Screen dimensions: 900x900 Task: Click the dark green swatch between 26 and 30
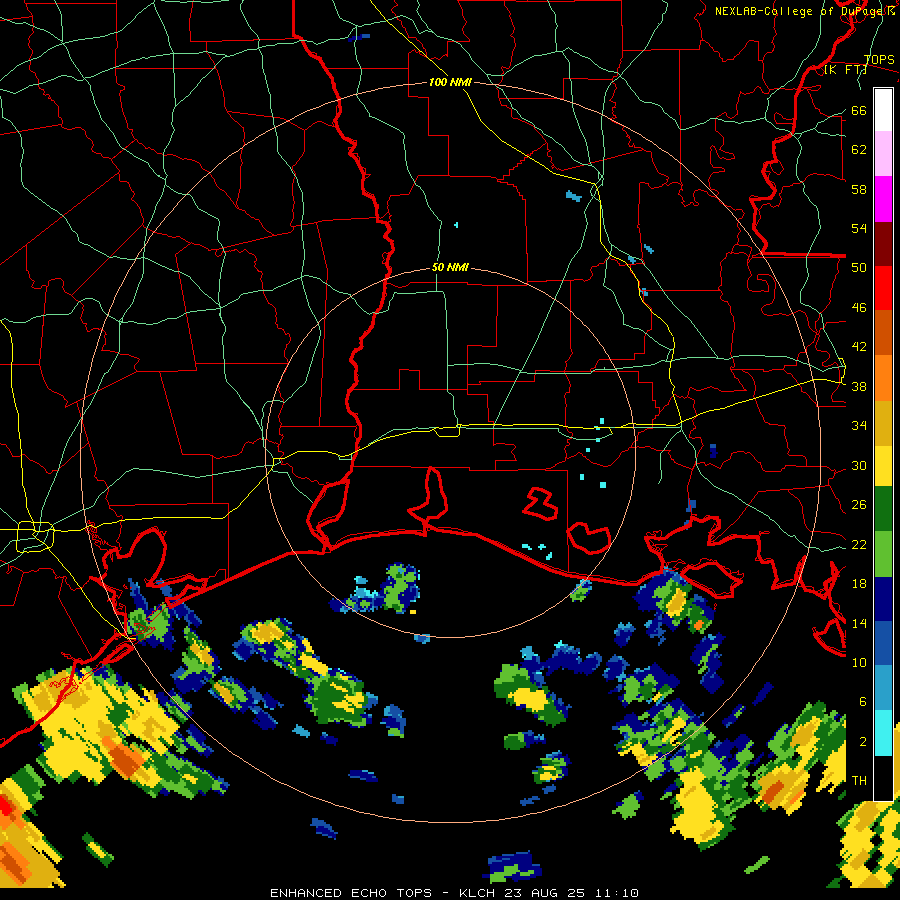[x=883, y=509]
